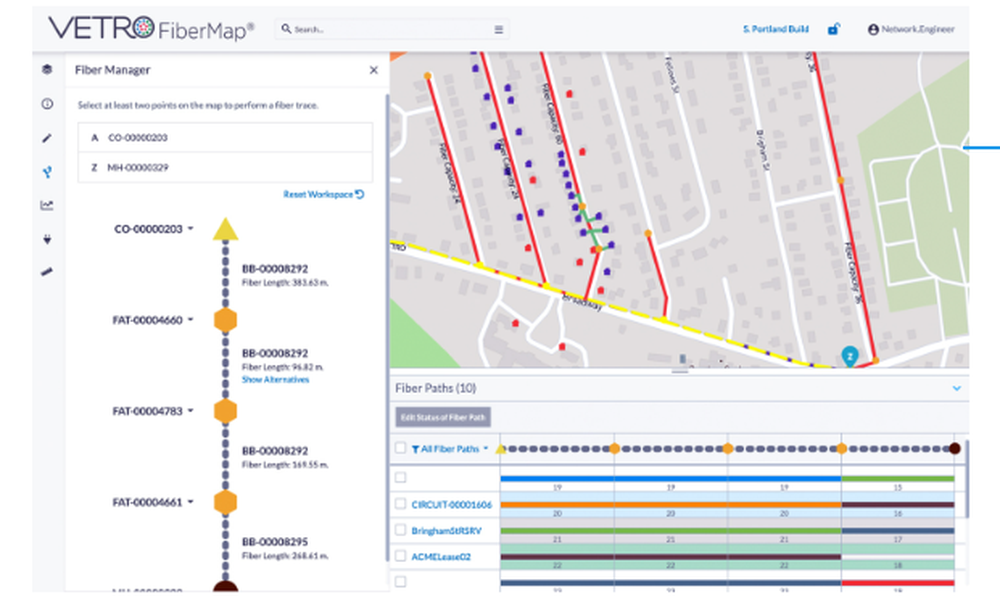
Task: Open the BringhamStRSRV link
Action: coord(446,531)
